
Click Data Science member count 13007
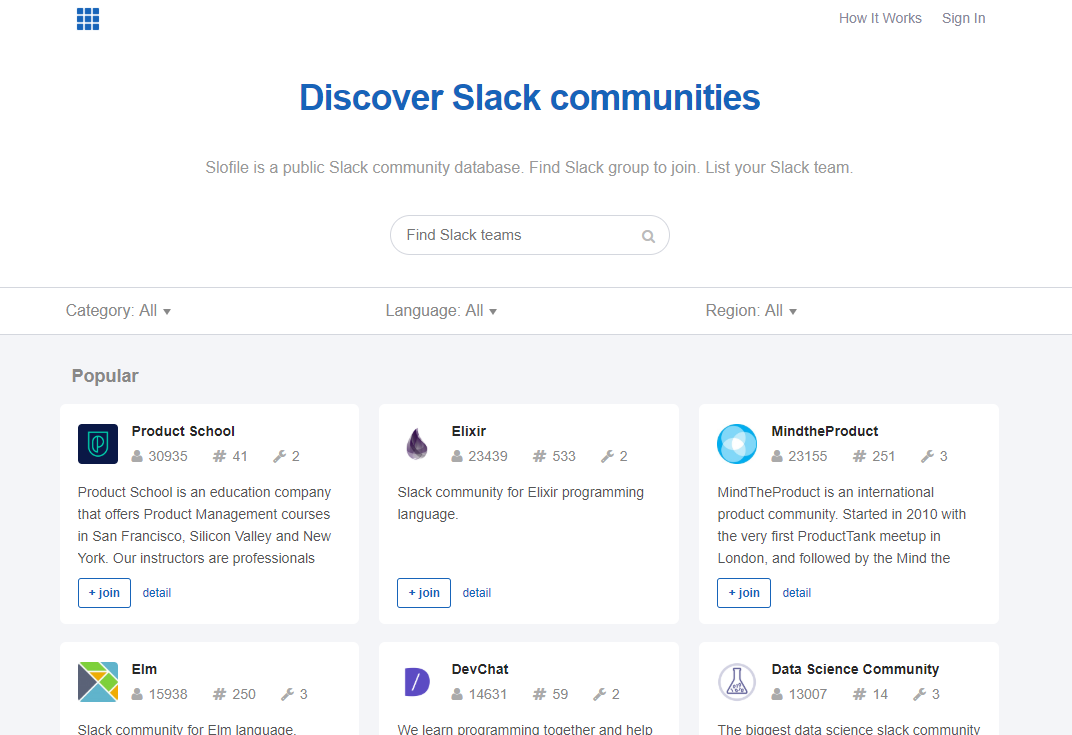pyautogui.click(x=808, y=694)
